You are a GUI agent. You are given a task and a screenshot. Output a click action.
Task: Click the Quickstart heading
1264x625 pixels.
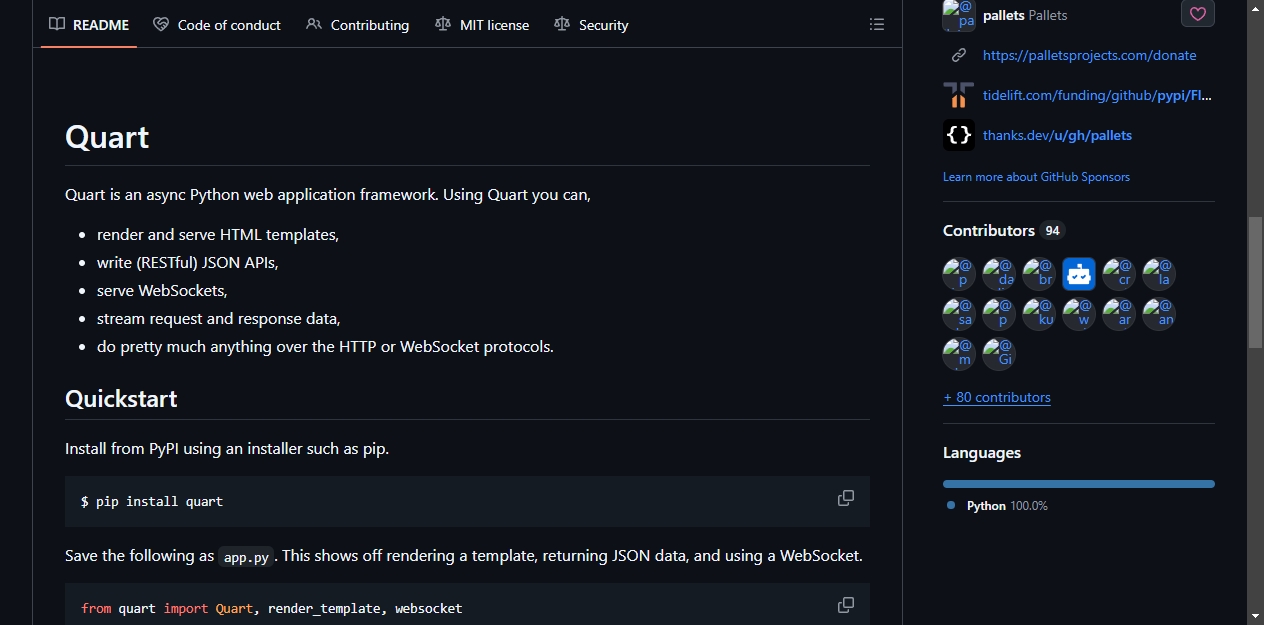point(121,398)
